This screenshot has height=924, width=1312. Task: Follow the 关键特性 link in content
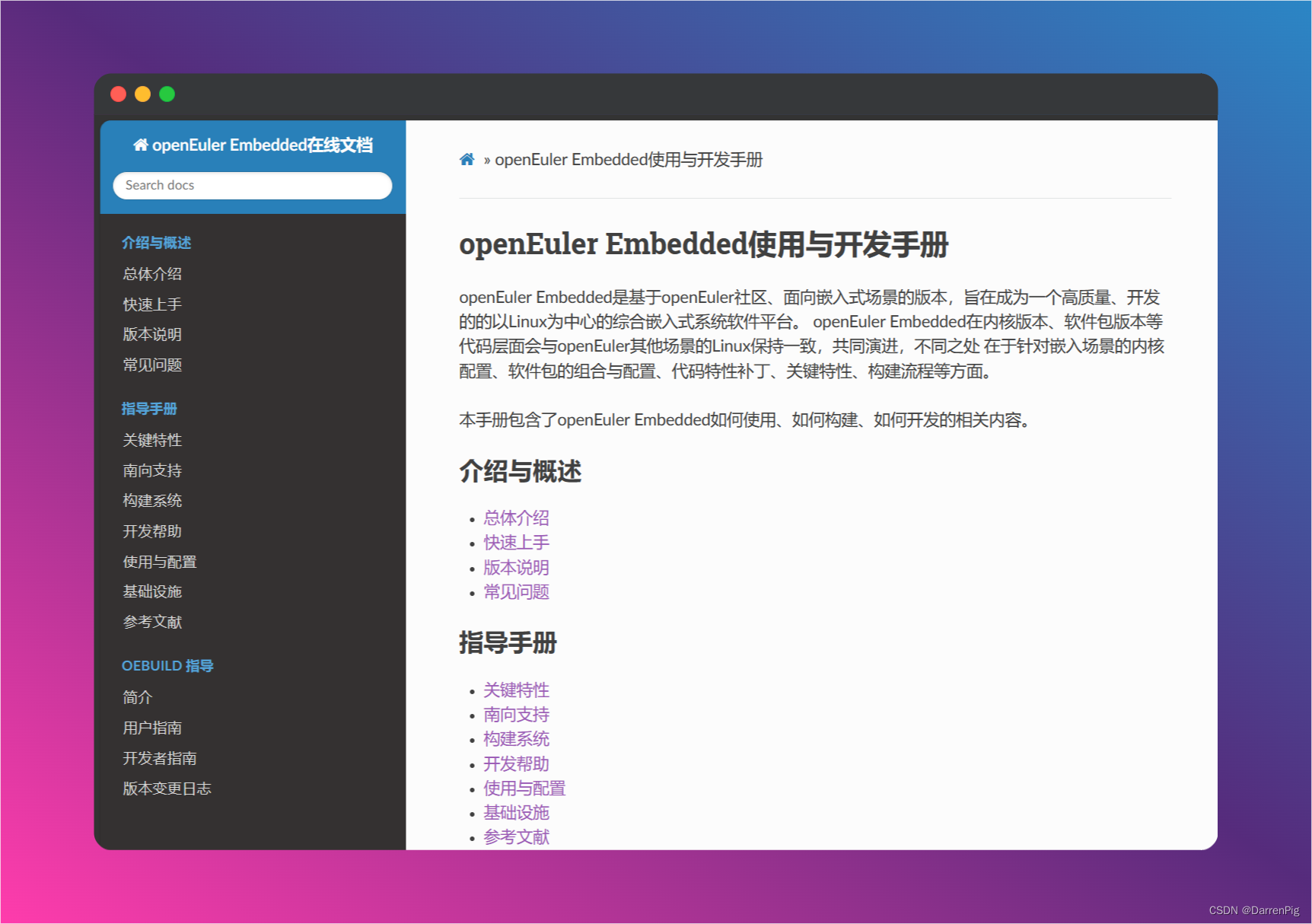click(516, 690)
